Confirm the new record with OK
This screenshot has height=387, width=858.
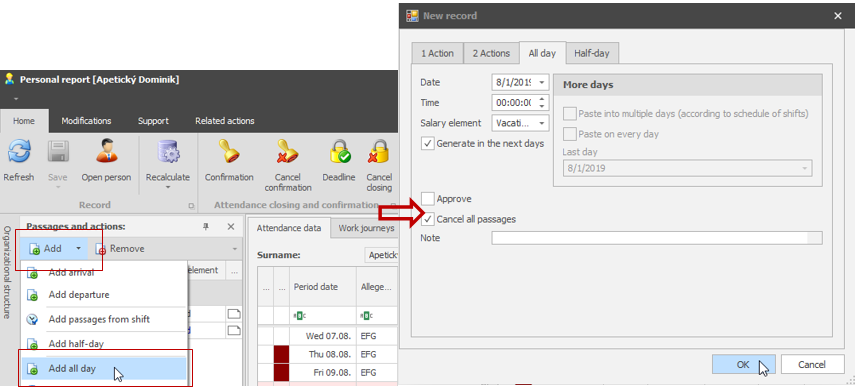[743, 365]
